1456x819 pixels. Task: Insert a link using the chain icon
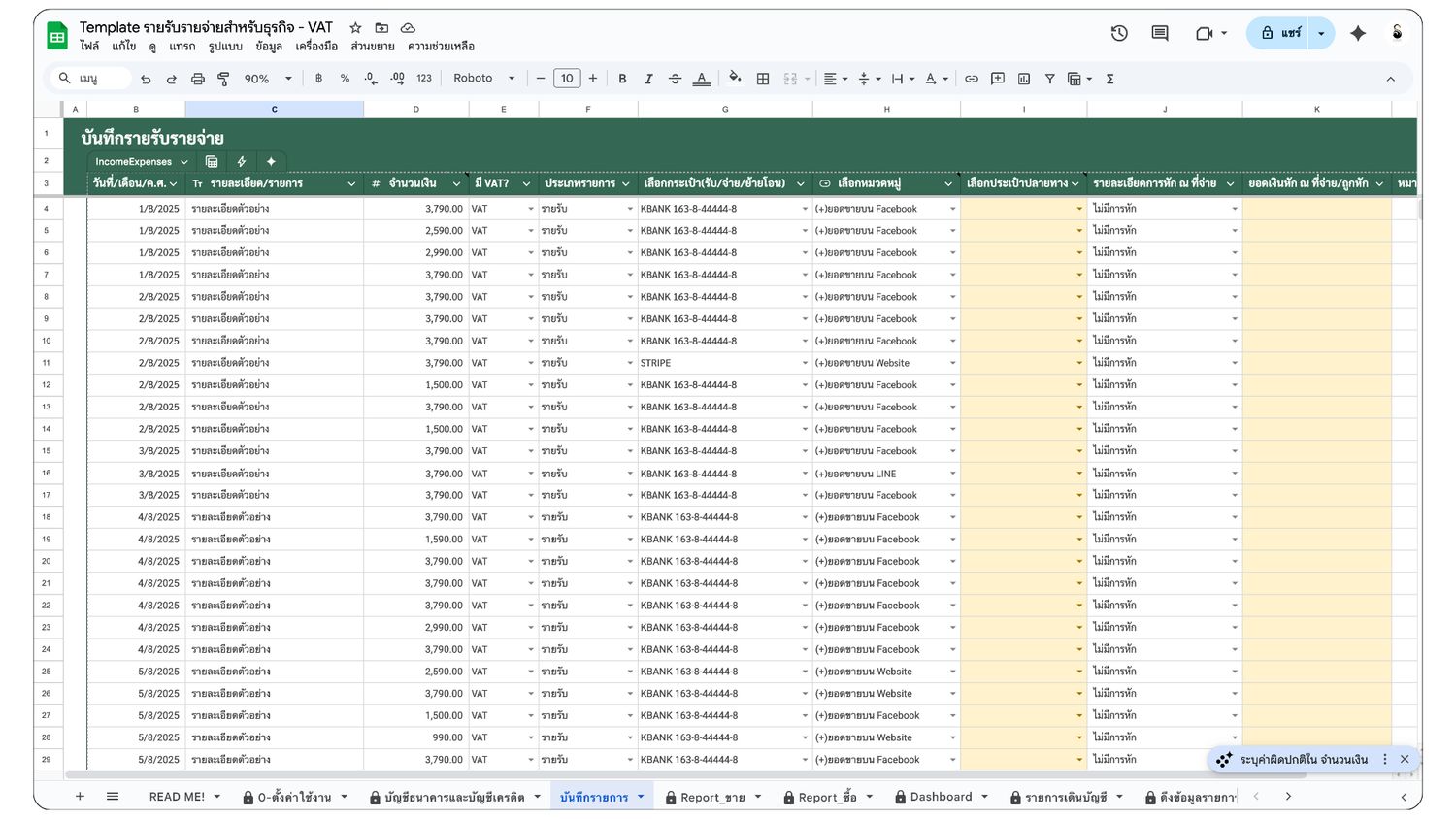971,79
